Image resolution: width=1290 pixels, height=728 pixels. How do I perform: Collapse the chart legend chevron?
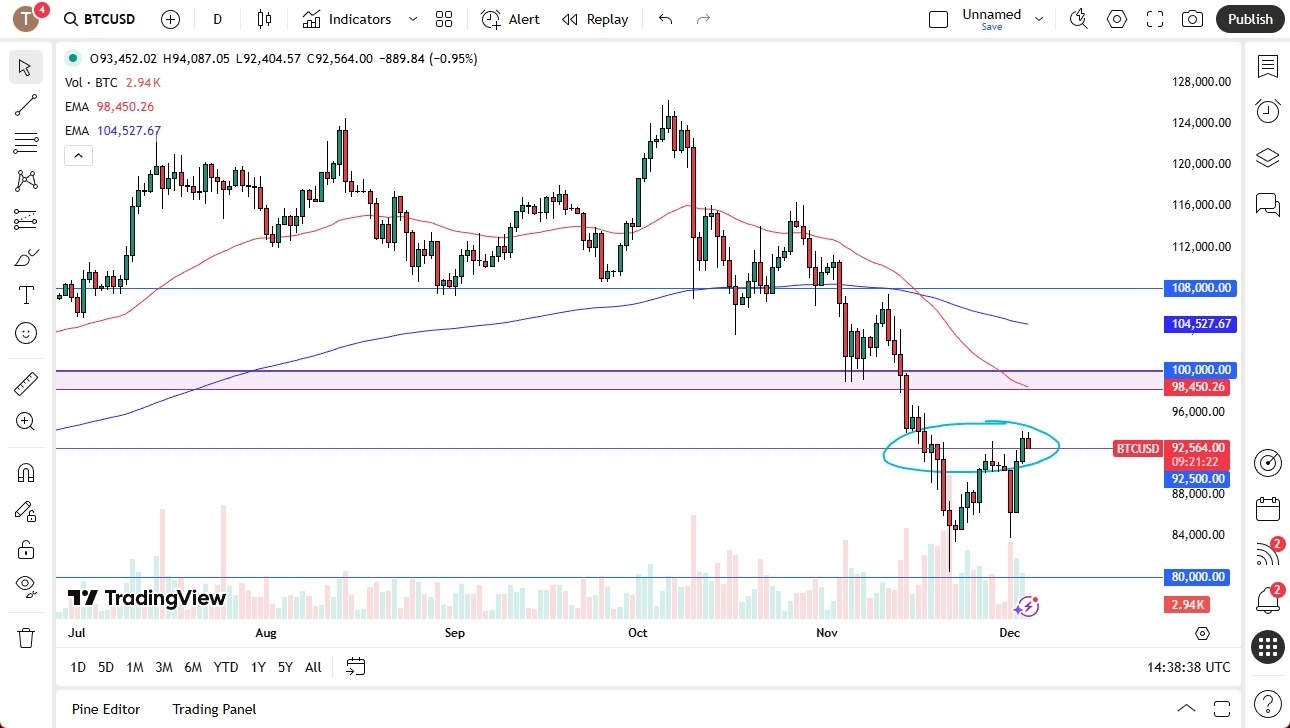coord(78,155)
